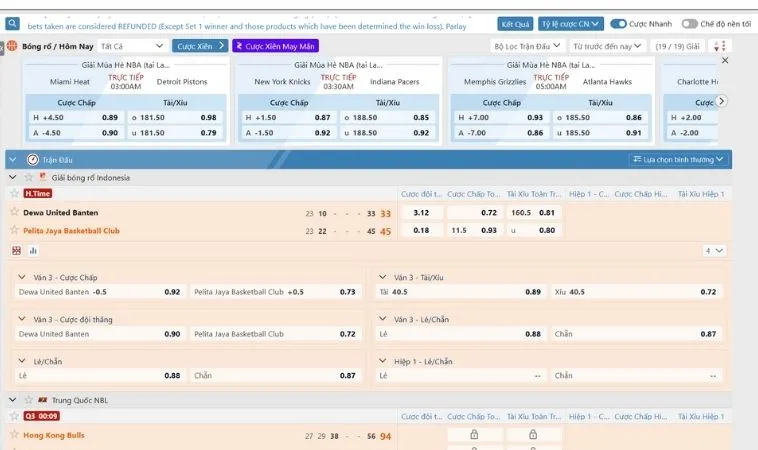
Task: Collapse Hiệp 1 - Lẻ/Chẵn market
Action: coord(382,361)
